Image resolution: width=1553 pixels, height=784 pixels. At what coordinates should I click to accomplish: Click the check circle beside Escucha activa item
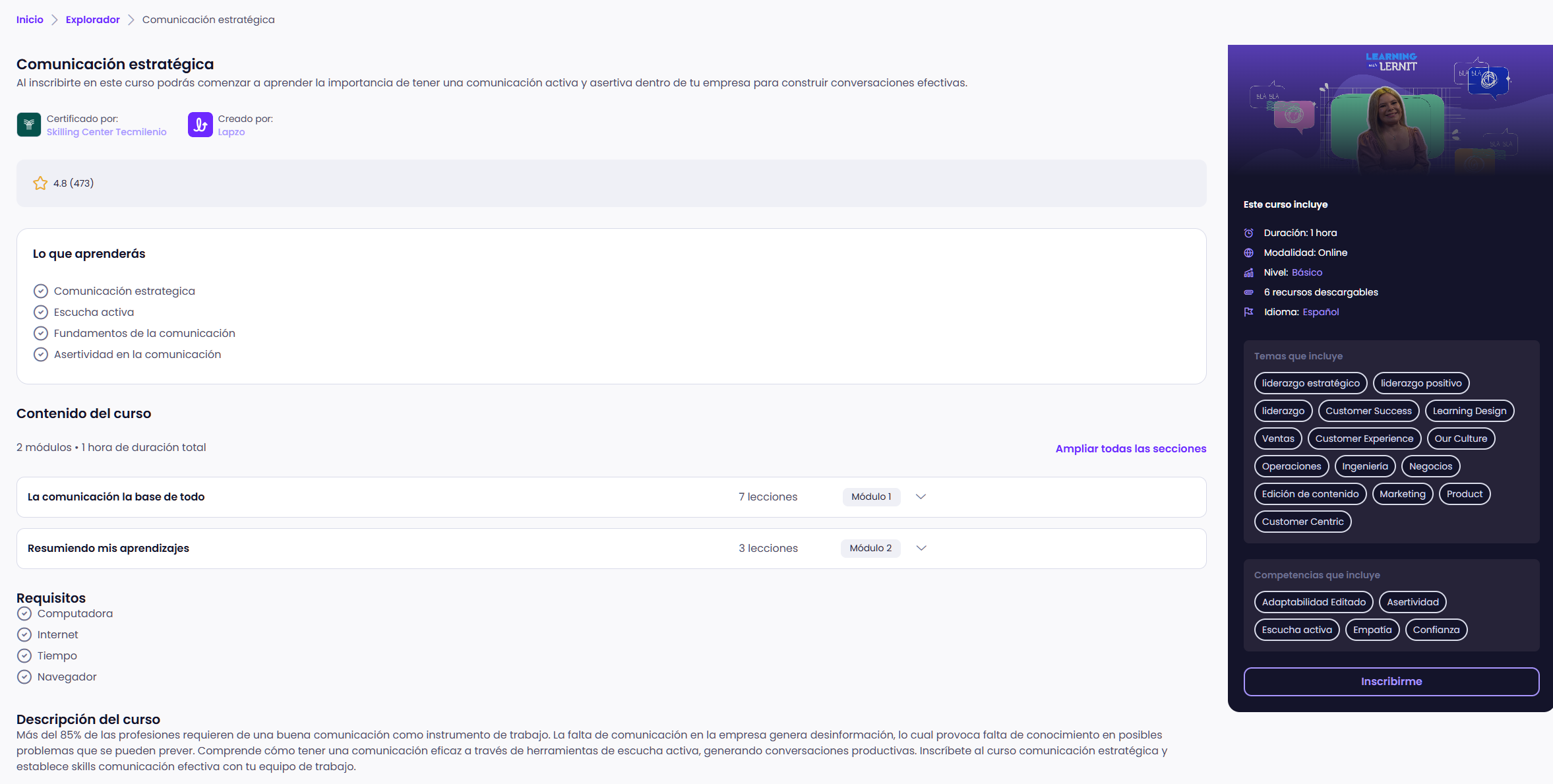coord(41,313)
